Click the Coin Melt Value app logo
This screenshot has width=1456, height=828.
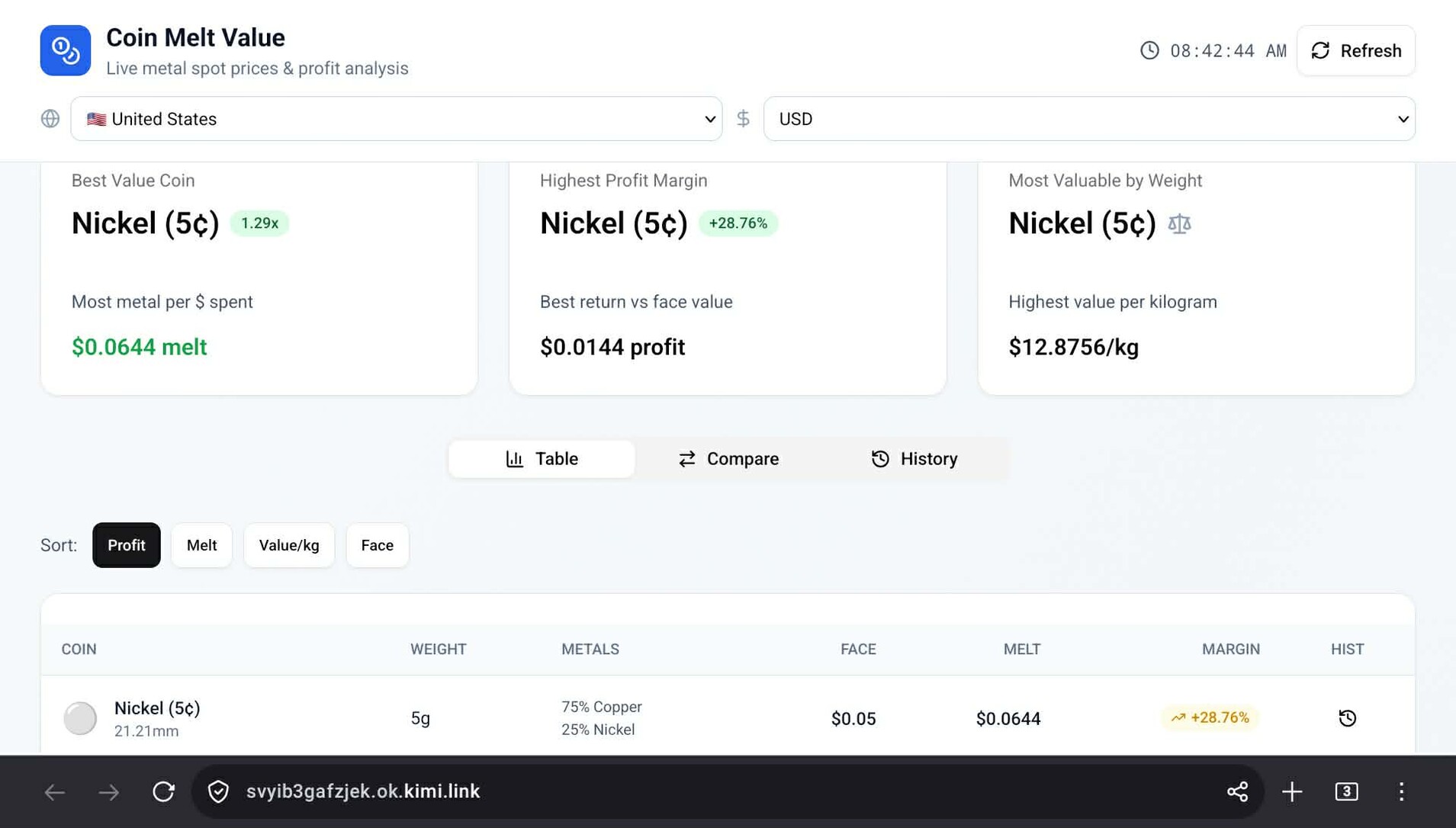pos(66,50)
